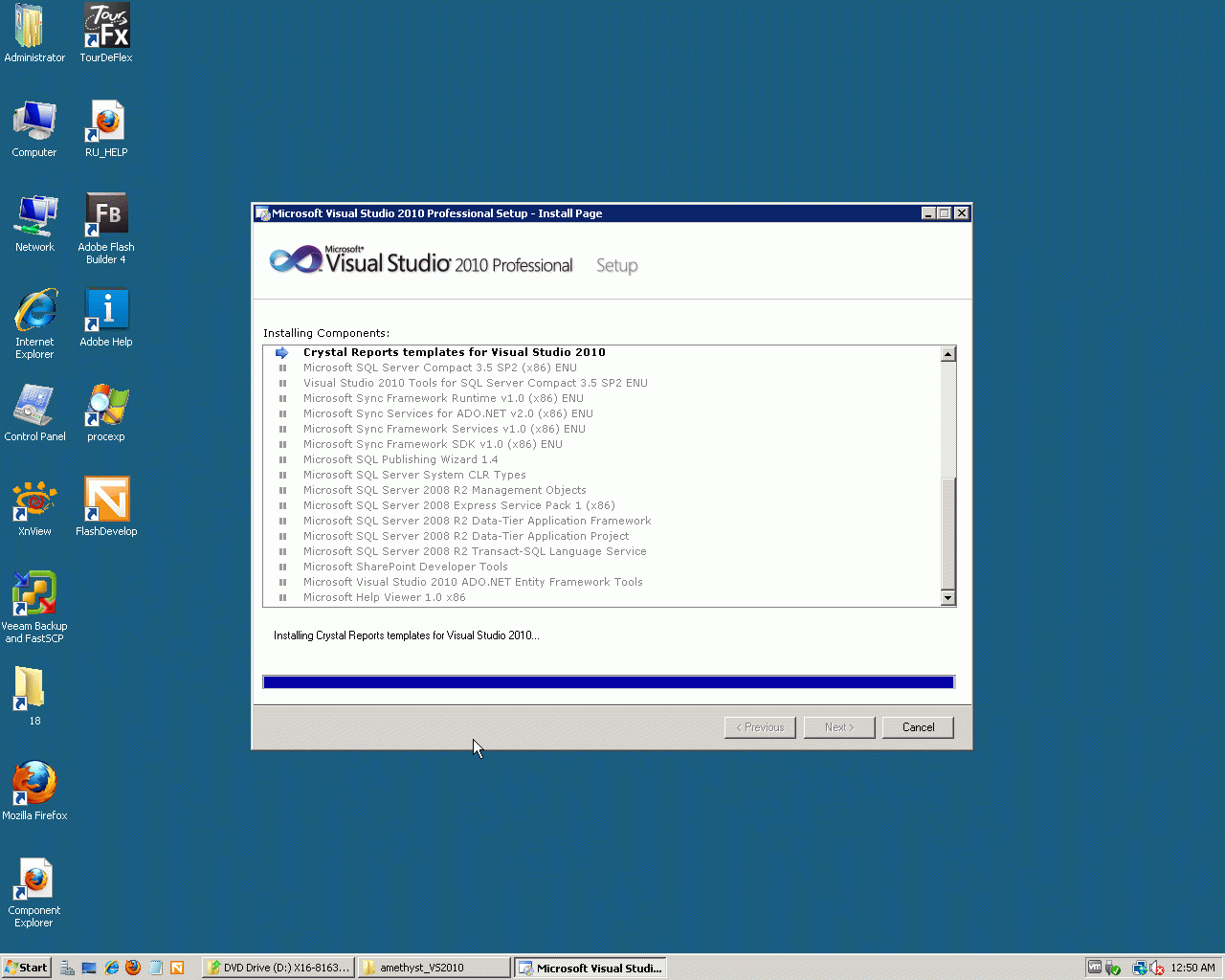Select SQL Server 2008 R2 Data-Tier Application Project

(466, 536)
